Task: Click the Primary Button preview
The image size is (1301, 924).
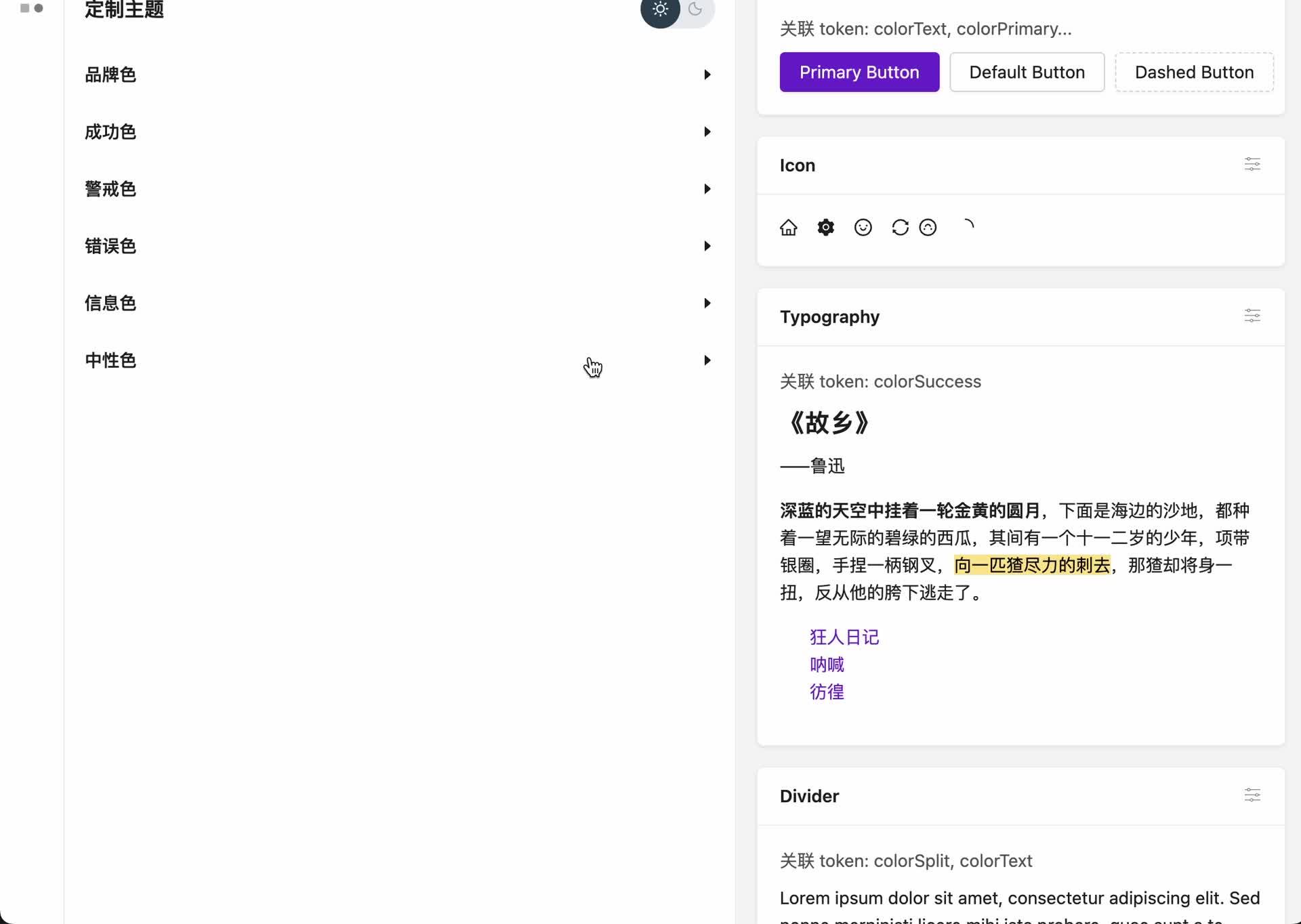Action: click(x=859, y=72)
